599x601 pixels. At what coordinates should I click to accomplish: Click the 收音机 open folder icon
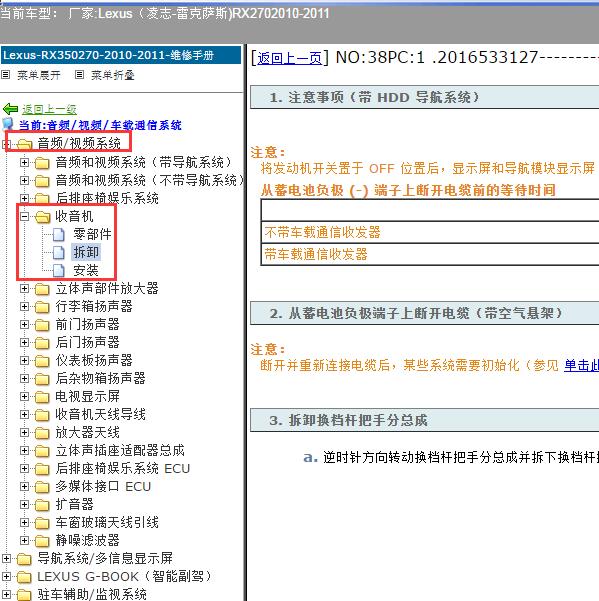coord(43,217)
